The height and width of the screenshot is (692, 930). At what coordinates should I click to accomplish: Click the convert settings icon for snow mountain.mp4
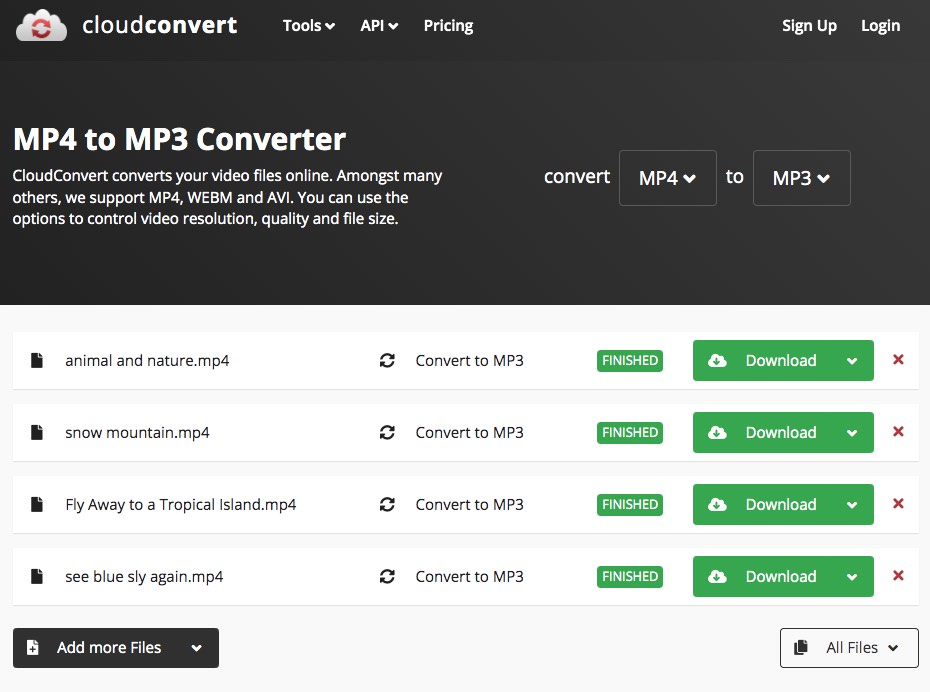387,432
